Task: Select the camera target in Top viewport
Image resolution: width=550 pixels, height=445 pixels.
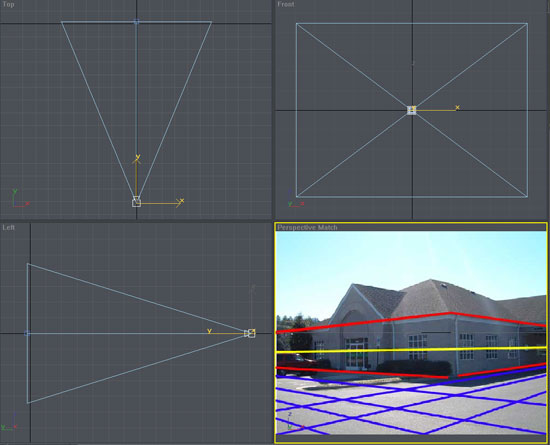Action: 136,22
